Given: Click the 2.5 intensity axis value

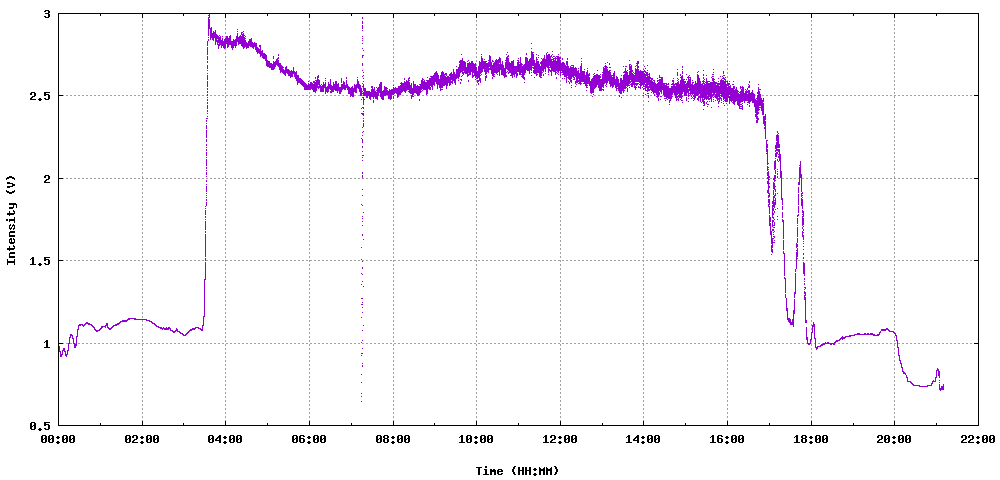Looking at the screenshot, I should [42, 96].
